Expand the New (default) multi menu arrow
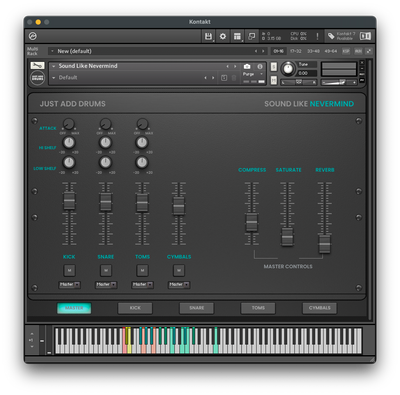Screen dimensions: 400x395 52,51
